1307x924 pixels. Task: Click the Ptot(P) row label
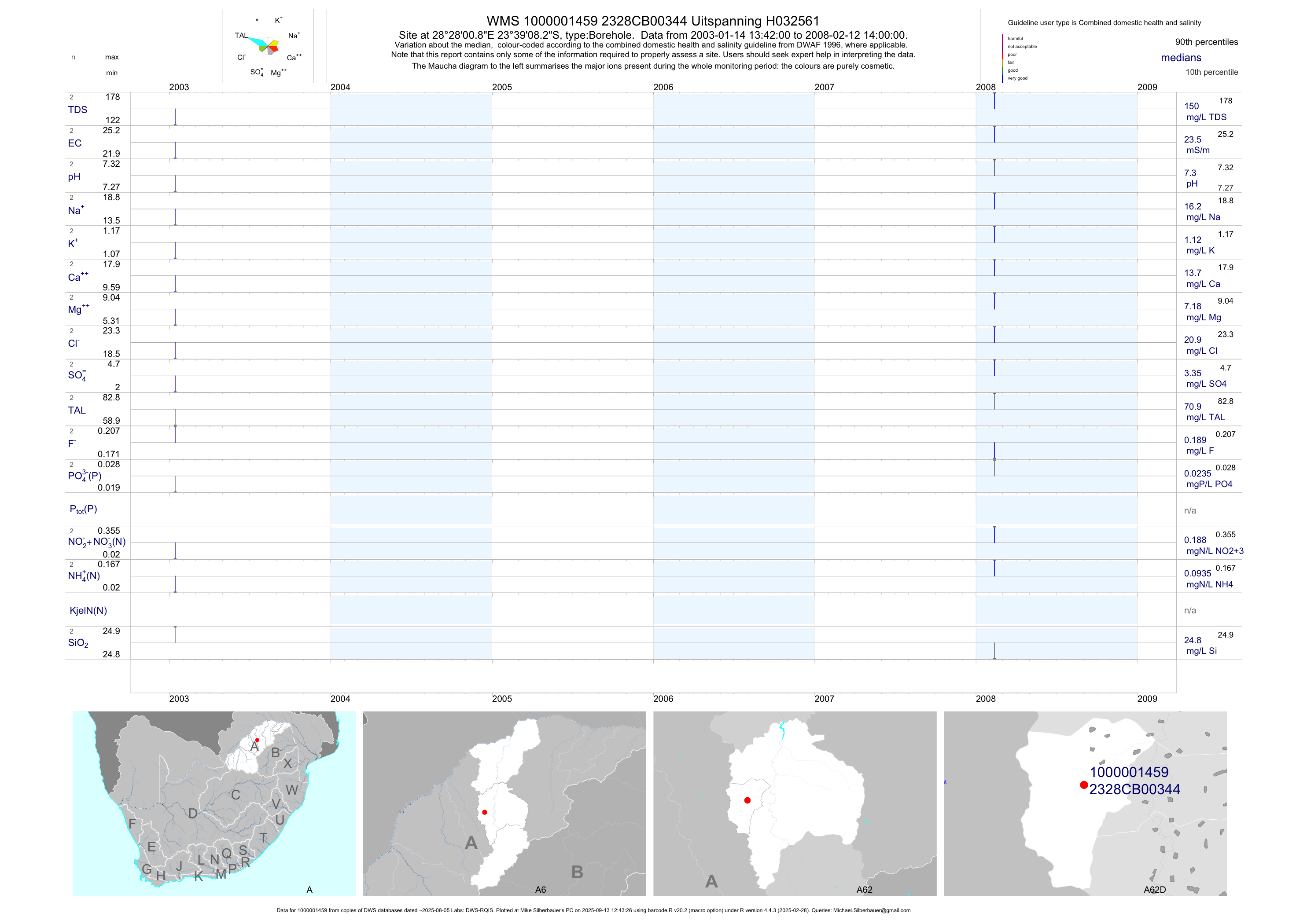tap(83, 509)
